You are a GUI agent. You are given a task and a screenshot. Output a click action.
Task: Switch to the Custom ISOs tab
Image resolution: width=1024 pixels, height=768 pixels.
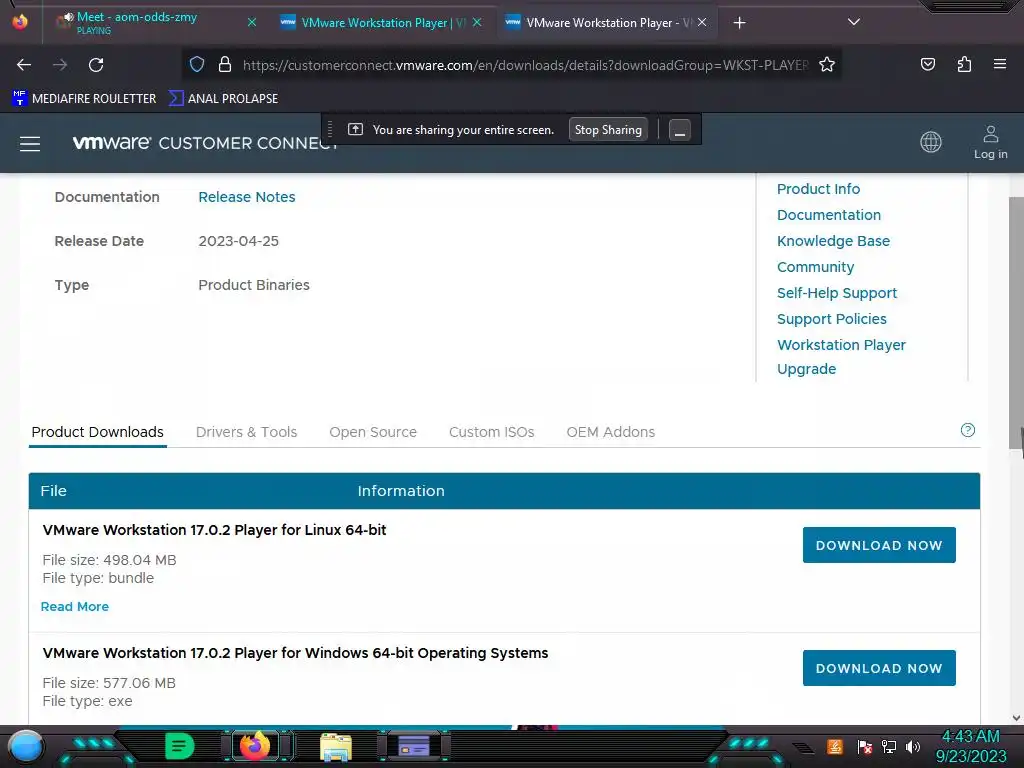tap(491, 432)
